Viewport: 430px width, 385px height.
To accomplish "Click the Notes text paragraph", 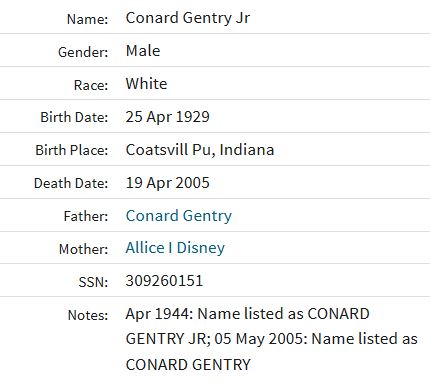I will [272, 339].
